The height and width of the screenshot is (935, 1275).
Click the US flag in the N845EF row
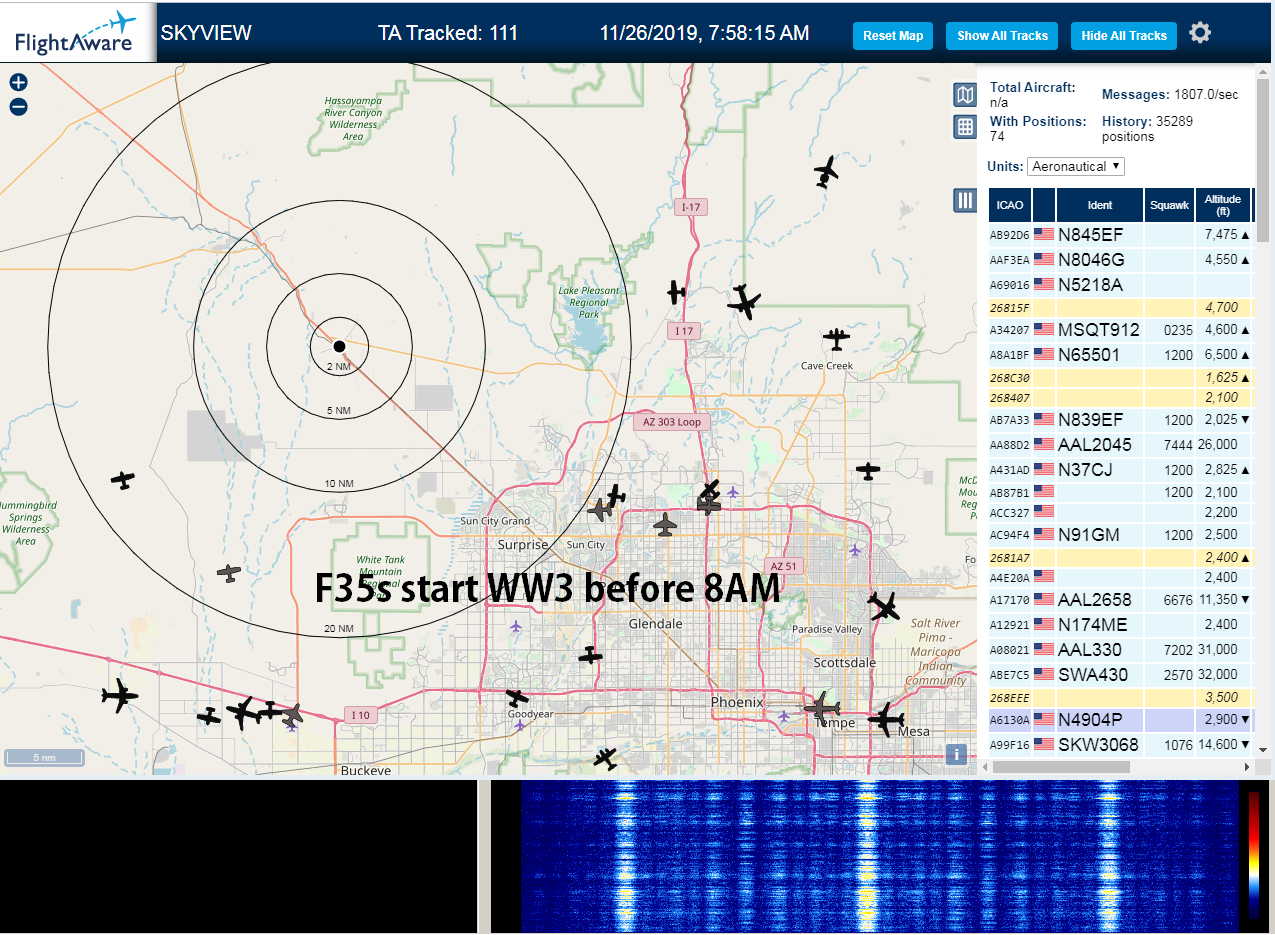[x=1044, y=234]
